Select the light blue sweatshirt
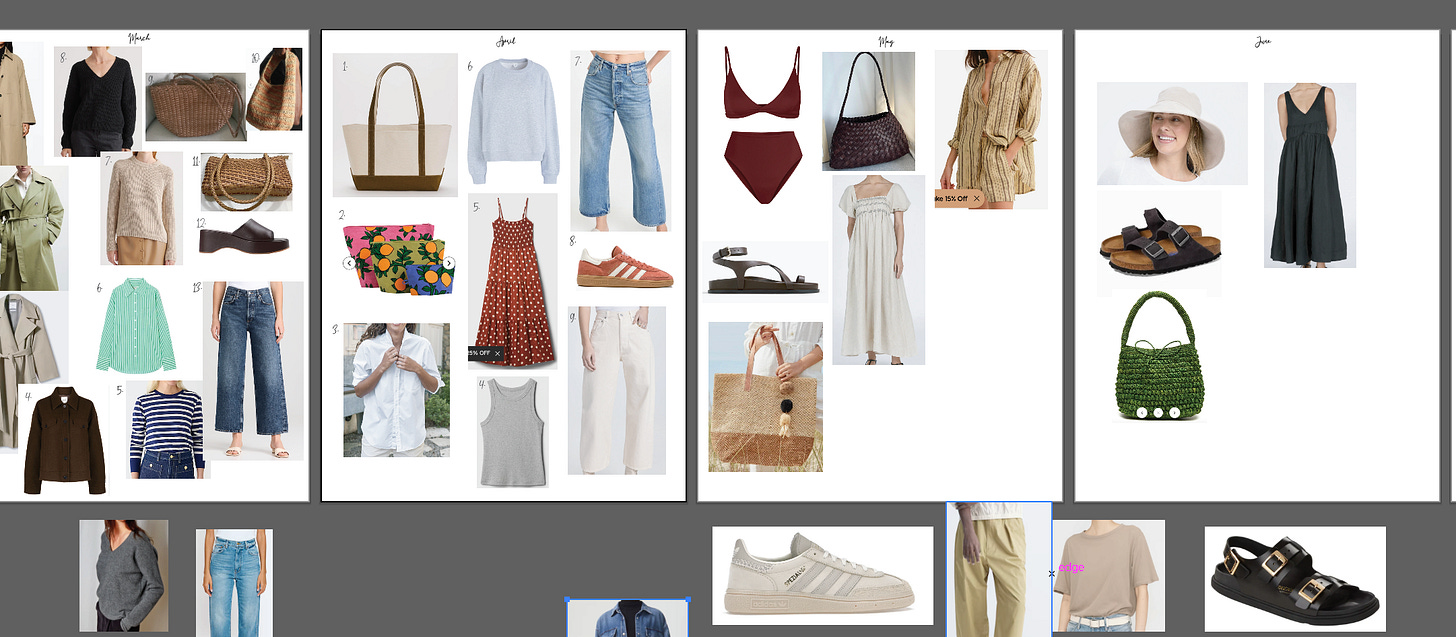Image resolution: width=1456 pixels, height=637 pixels. point(513,120)
